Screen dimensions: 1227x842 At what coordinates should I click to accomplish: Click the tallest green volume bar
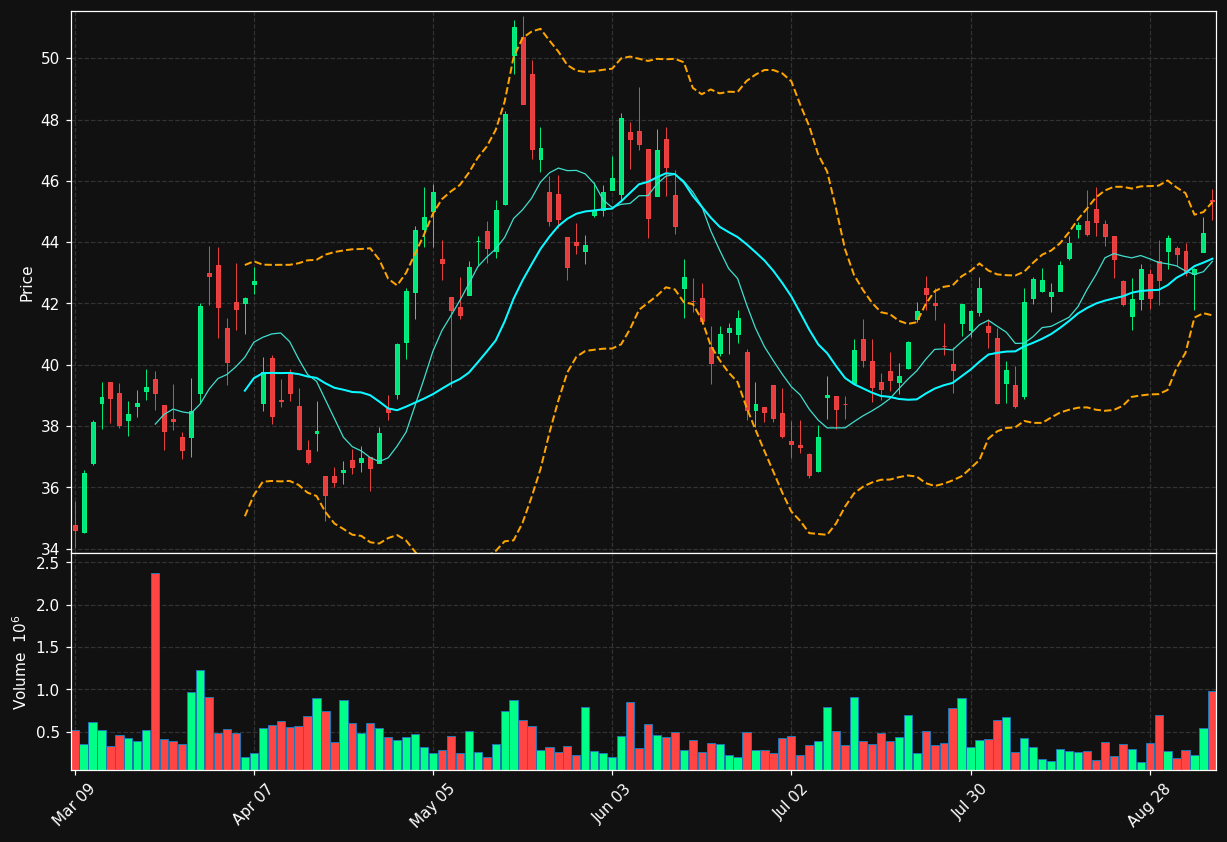pyautogui.click(x=200, y=720)
